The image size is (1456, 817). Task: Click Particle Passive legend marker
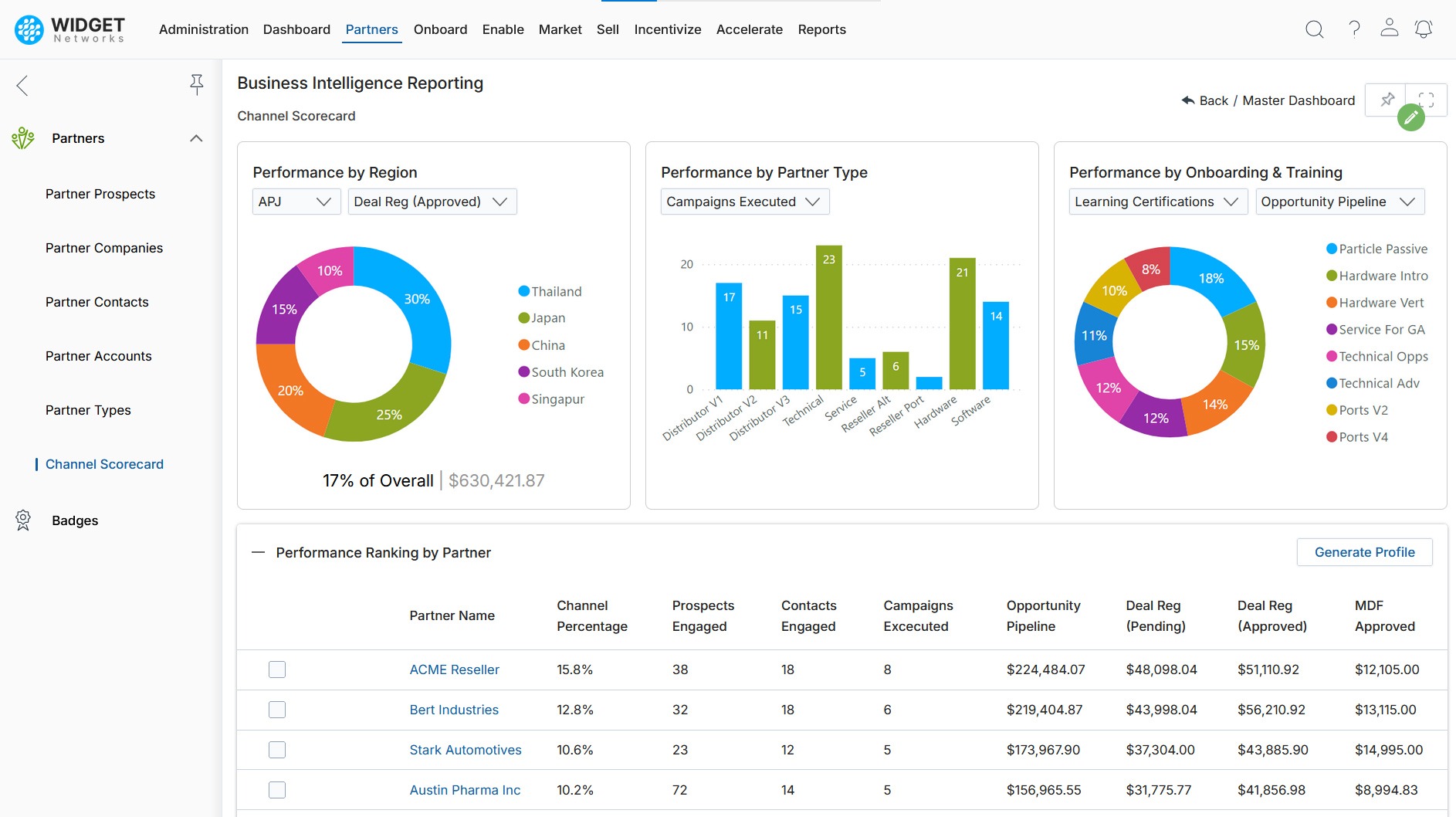click(x=1332, y=249)
